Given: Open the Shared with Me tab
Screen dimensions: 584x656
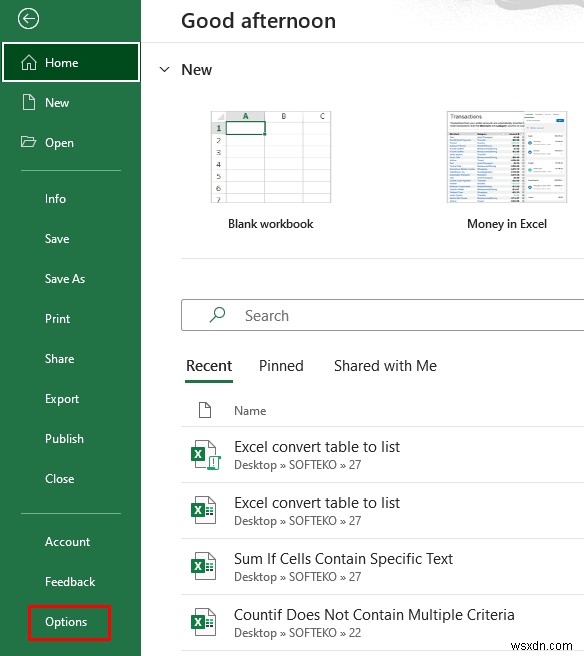Looking at the screenshot, I should pyautogui.click(x=385, y=366).
